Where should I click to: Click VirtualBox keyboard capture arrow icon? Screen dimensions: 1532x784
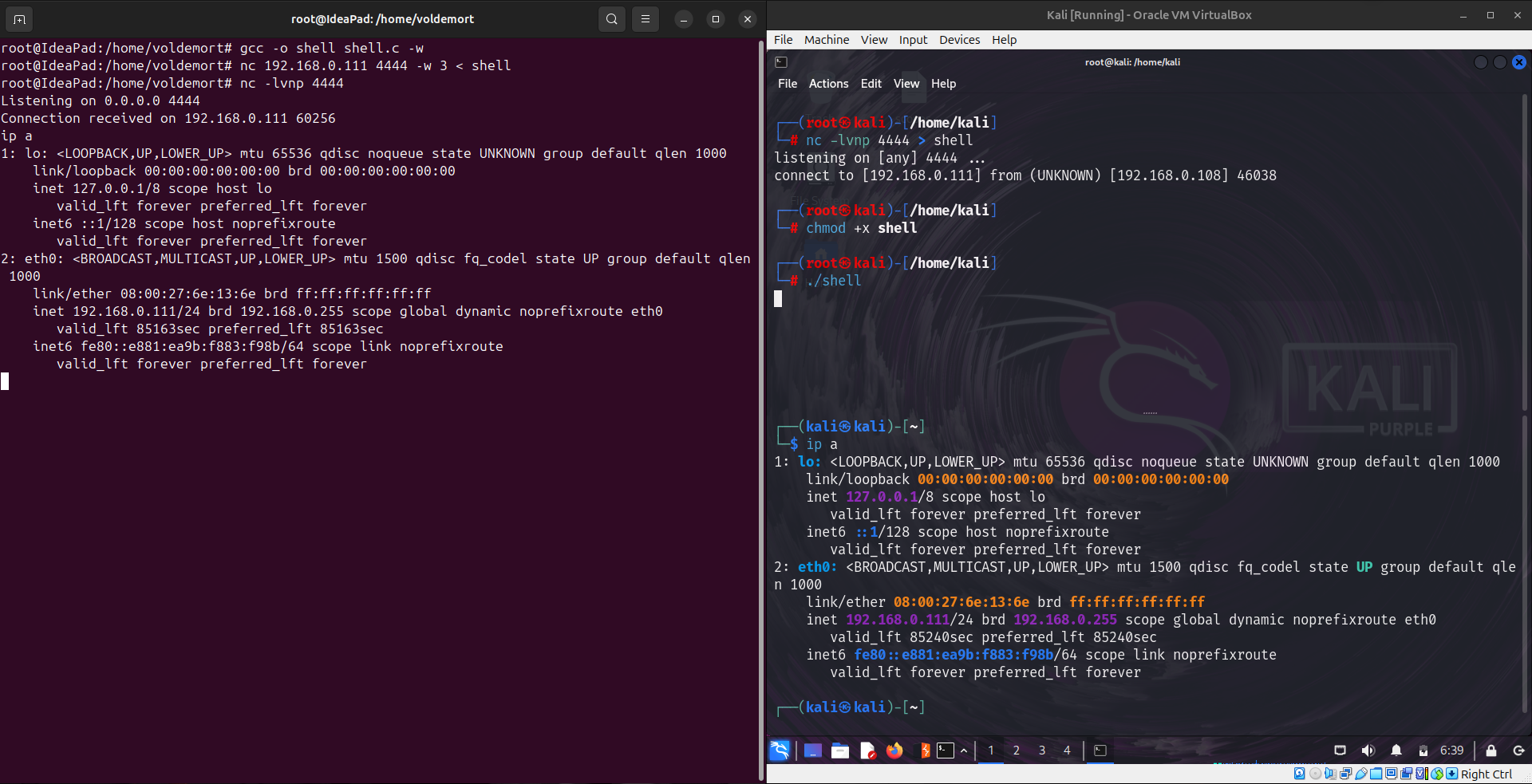[x=1452, y=774]
